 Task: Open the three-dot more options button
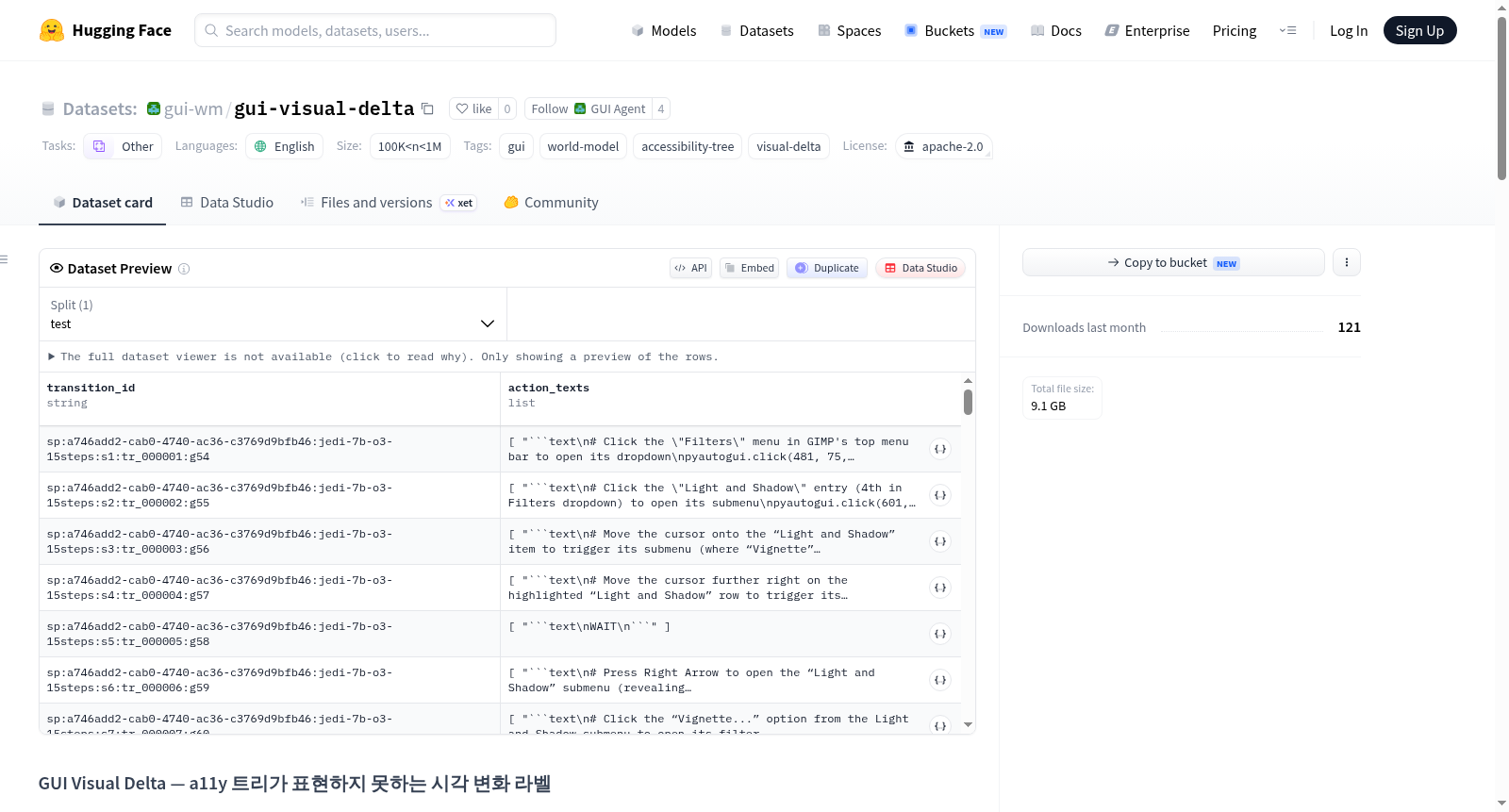(1347, 262)
